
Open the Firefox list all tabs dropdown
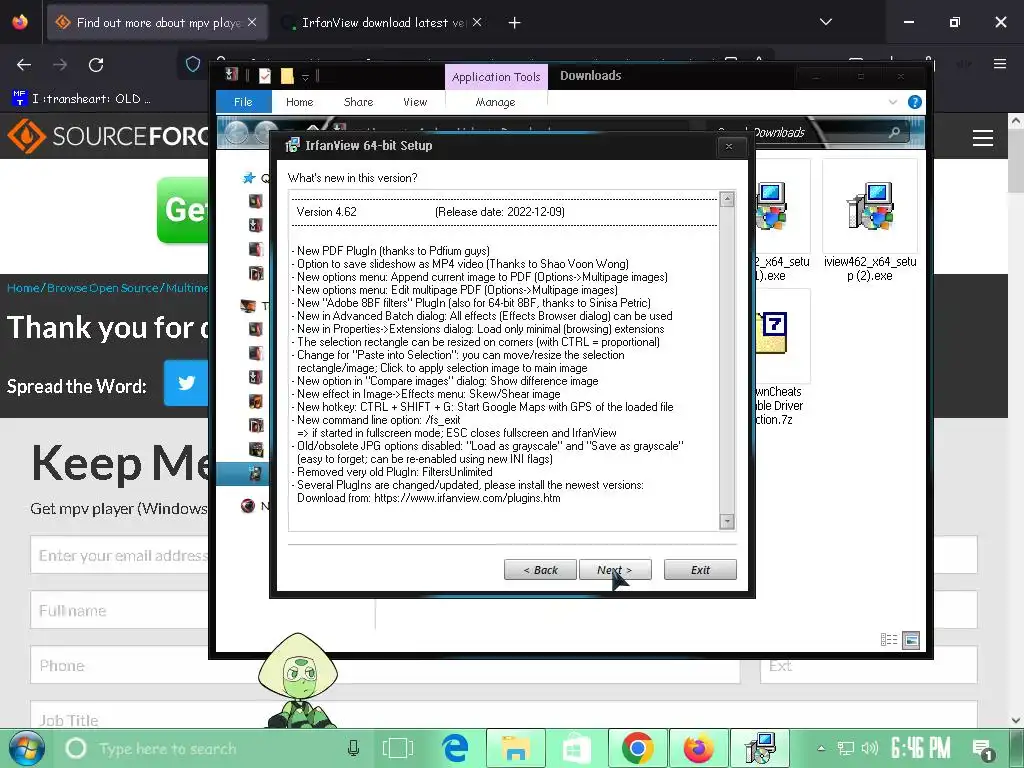pyautogui.click(x=825, y=22)
